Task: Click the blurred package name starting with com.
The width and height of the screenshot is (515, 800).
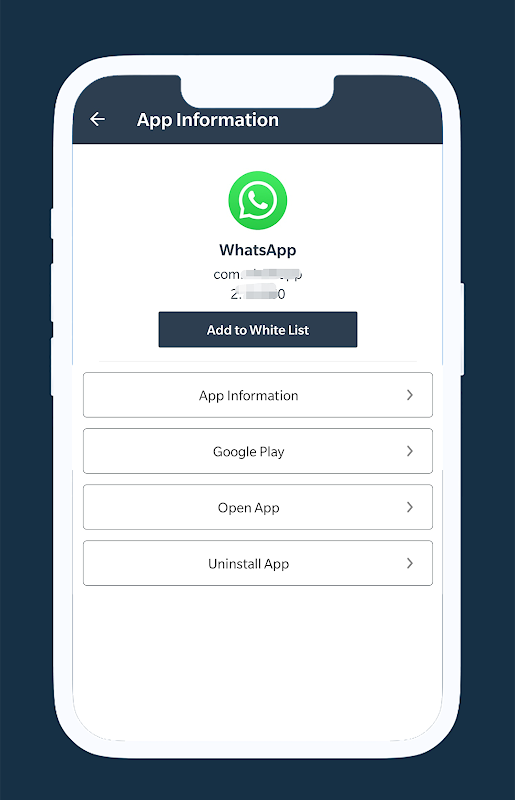Action: 258,274
